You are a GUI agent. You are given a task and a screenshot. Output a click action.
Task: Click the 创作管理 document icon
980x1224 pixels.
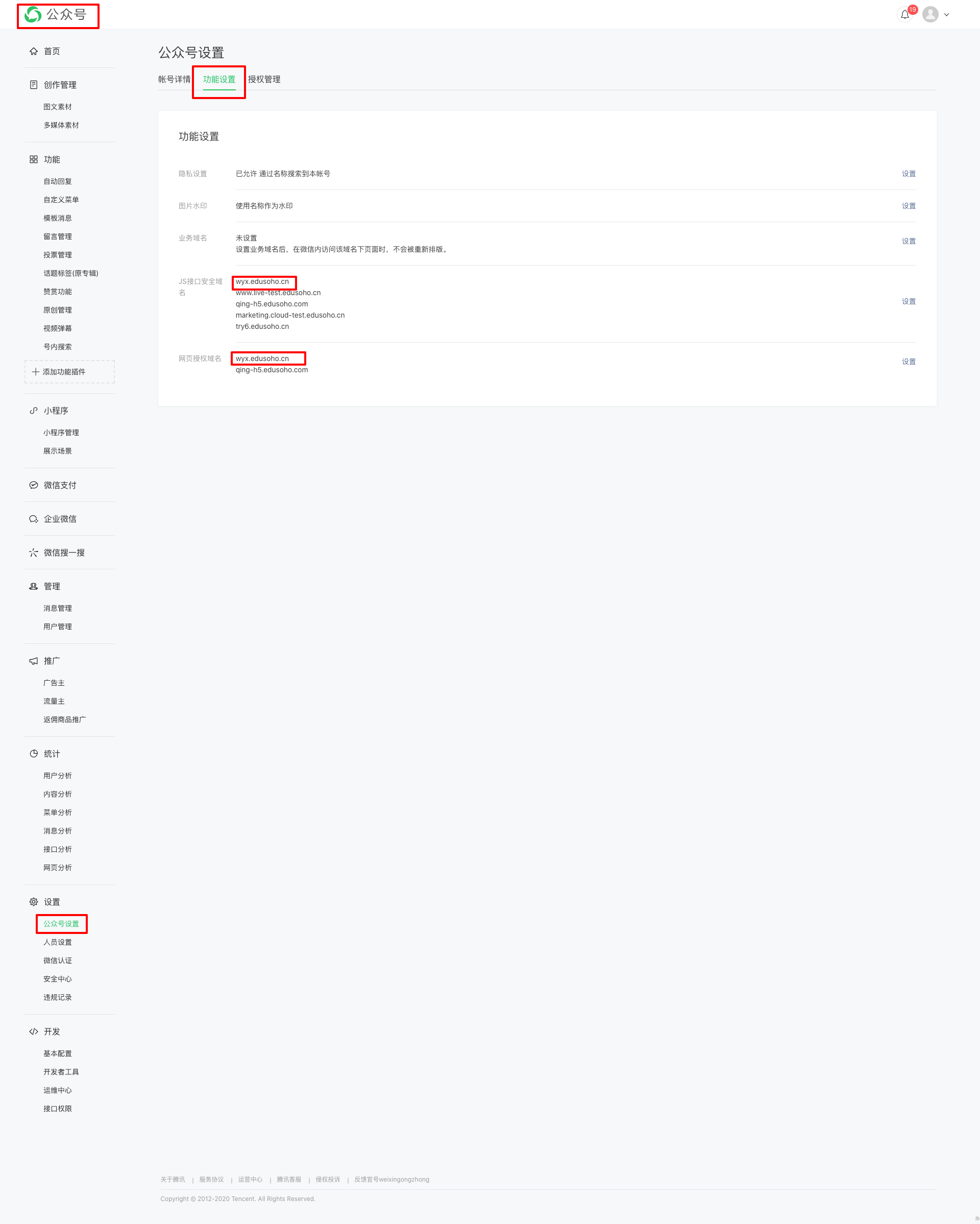(x=34, y=85)
